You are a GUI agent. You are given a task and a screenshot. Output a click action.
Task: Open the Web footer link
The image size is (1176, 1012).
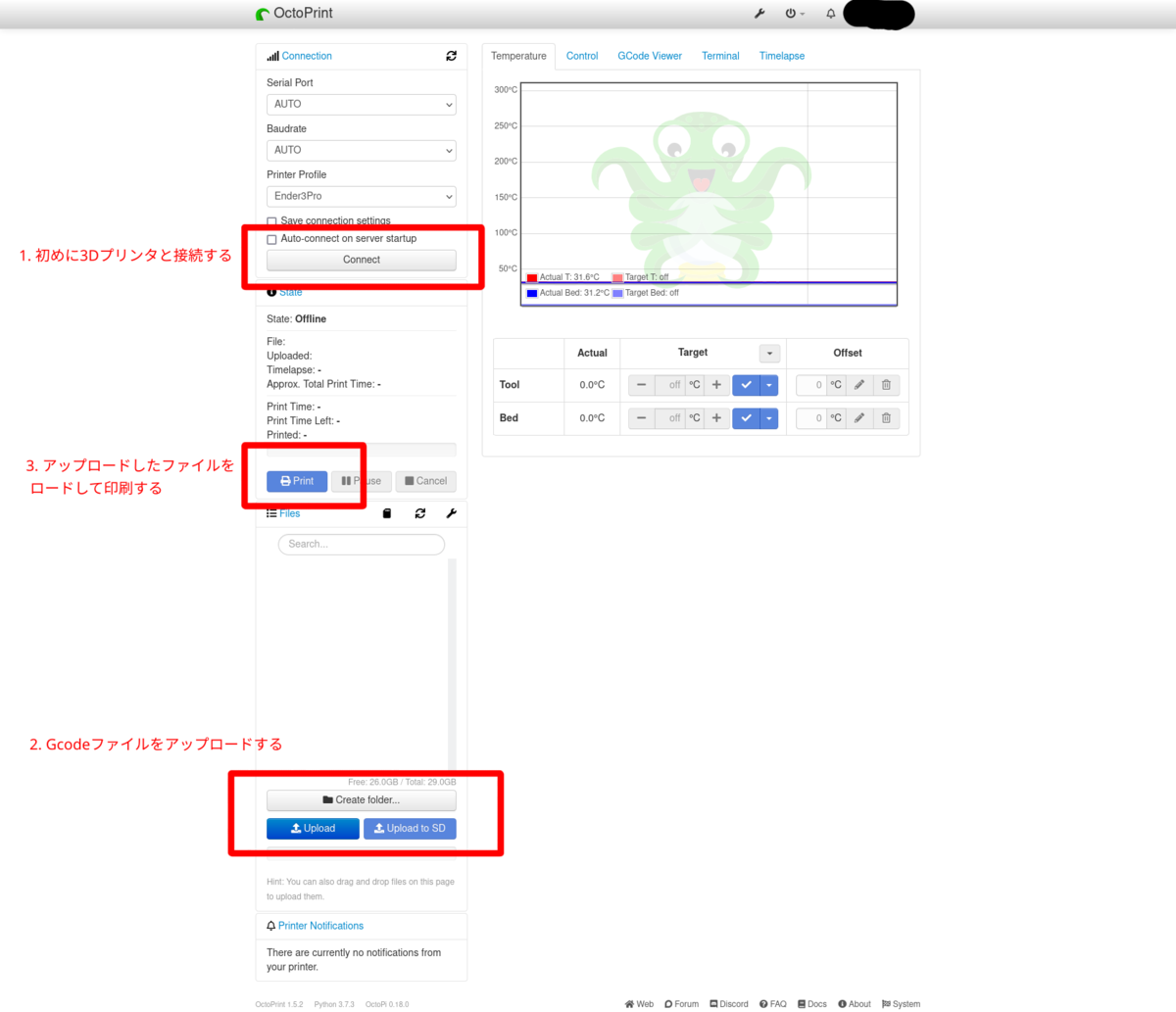click(x=639, y=1004)
